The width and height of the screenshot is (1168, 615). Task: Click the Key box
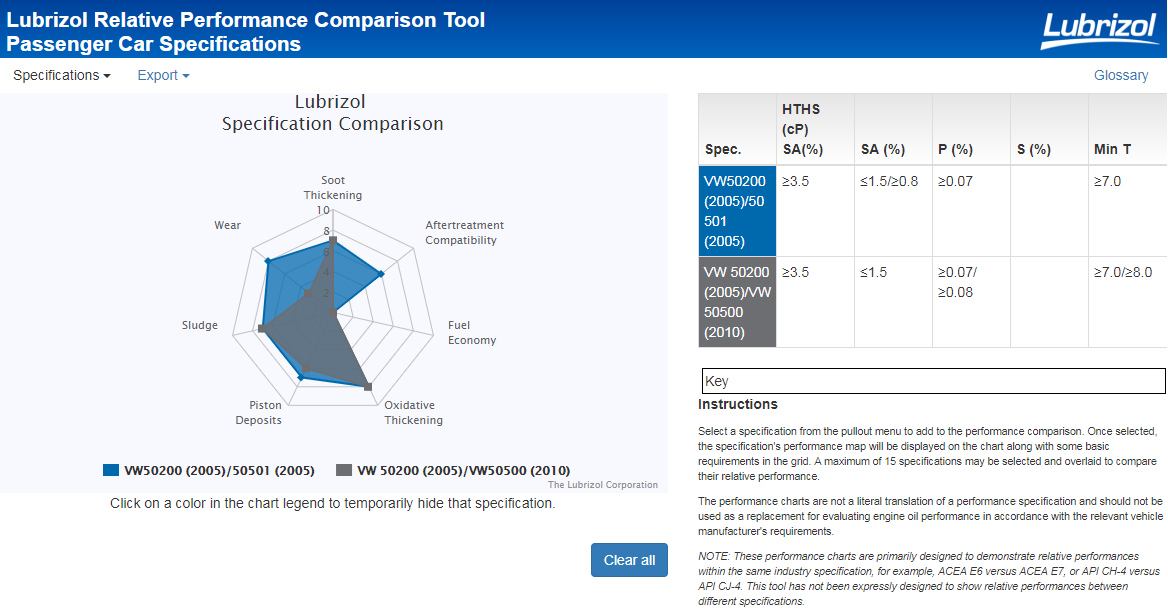tap(933, 381)
